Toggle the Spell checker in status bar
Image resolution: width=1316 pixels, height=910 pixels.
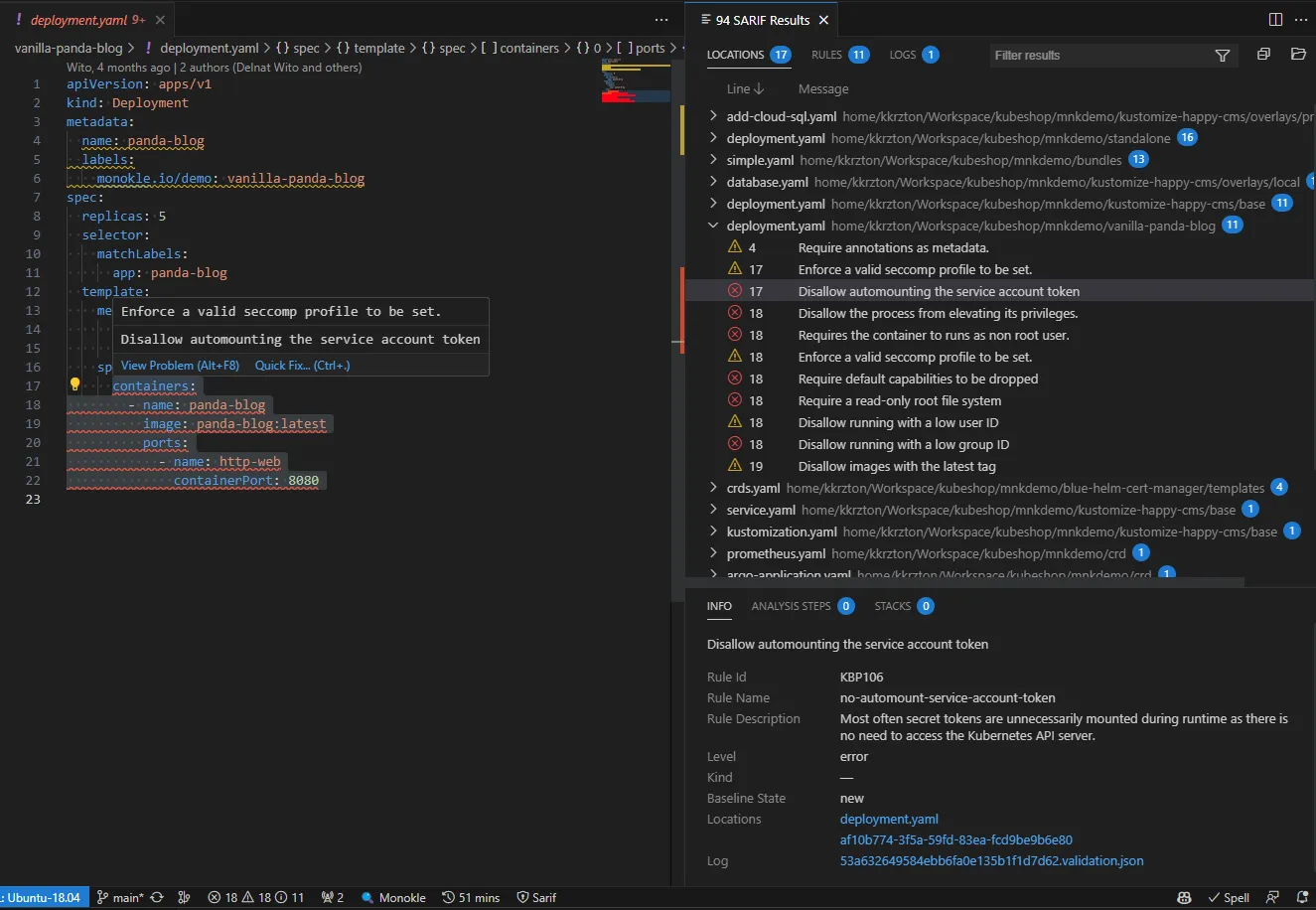[1228, 897]
